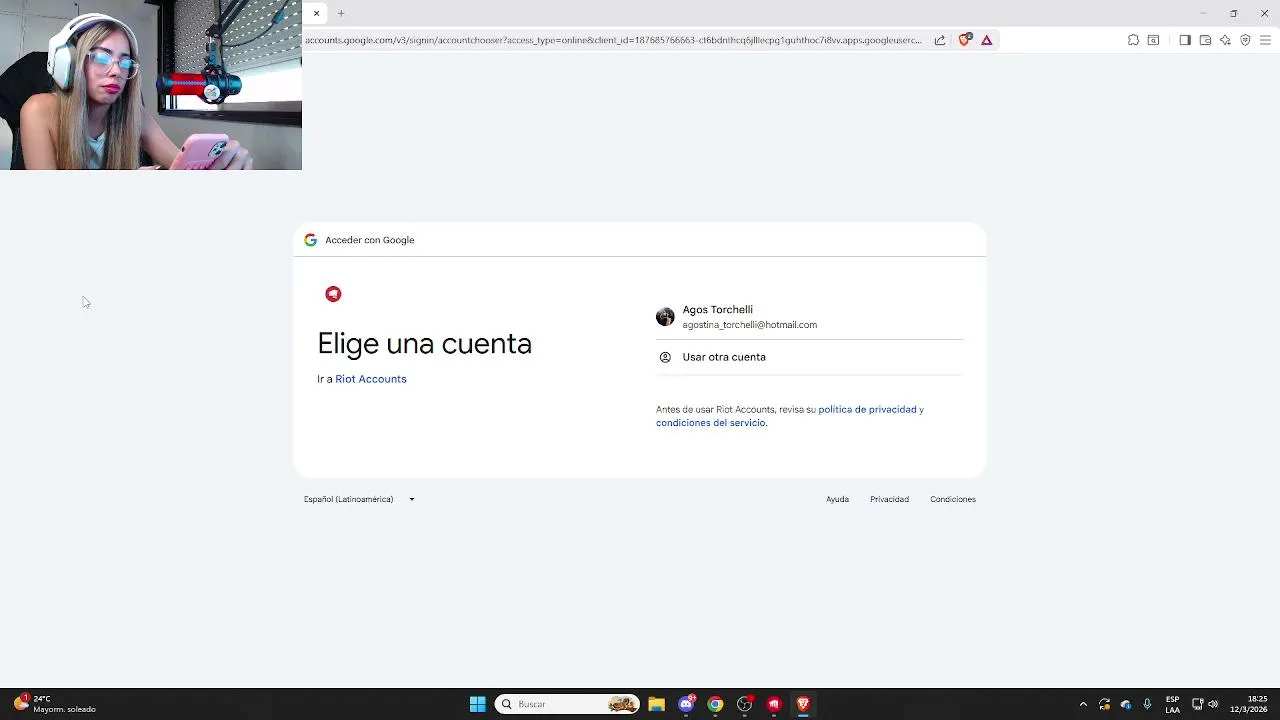Viewport: 1280px width, 720px height.
Task: Open the extensions puzzle icon
Action: click(x=1133, y=40)
